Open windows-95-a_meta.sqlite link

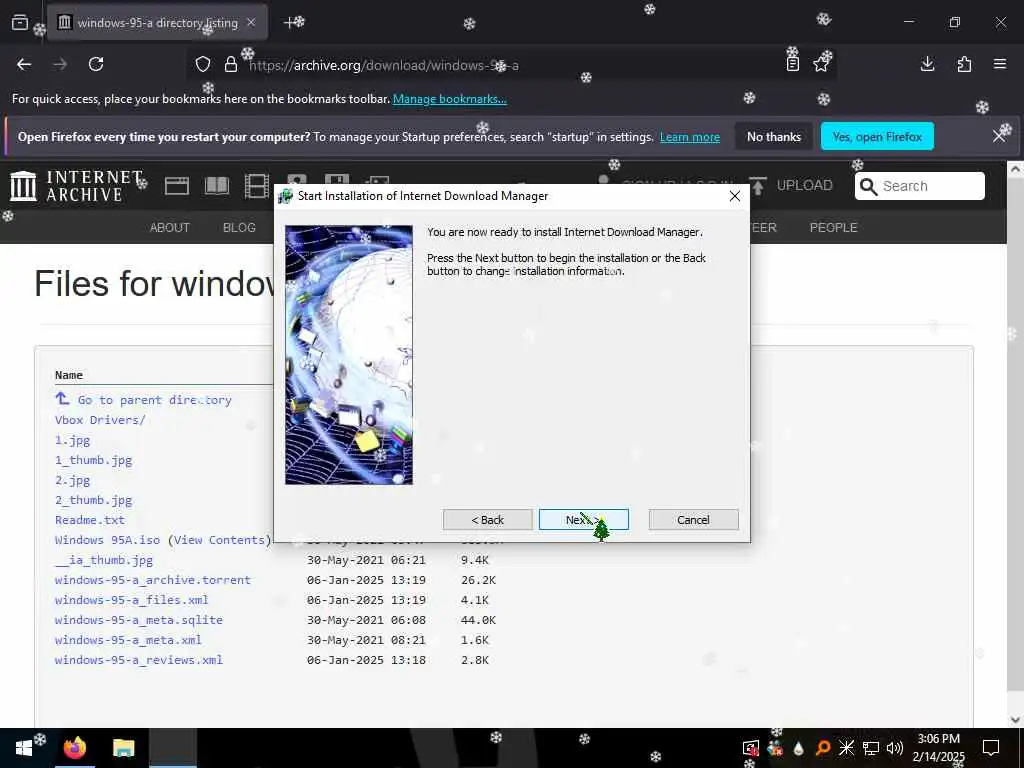138,620
